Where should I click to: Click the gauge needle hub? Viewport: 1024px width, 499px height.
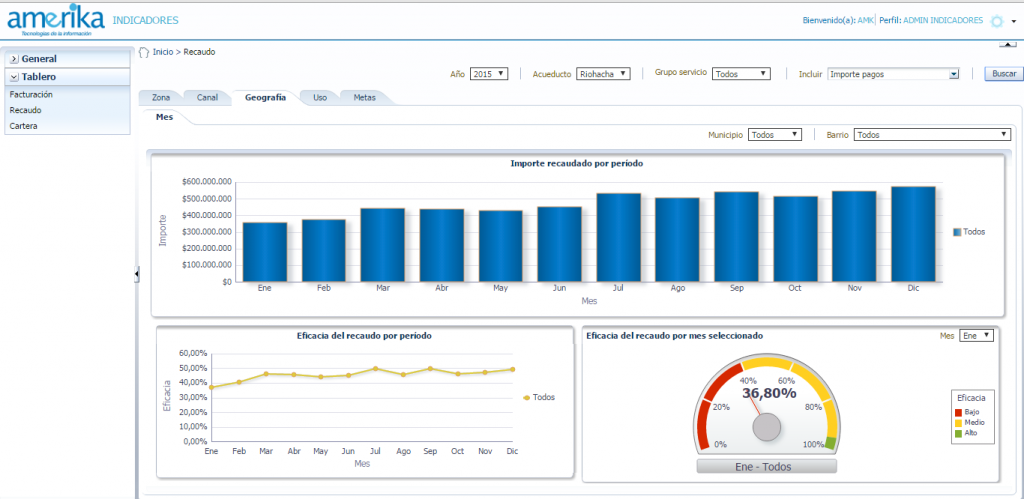[766, 428]
